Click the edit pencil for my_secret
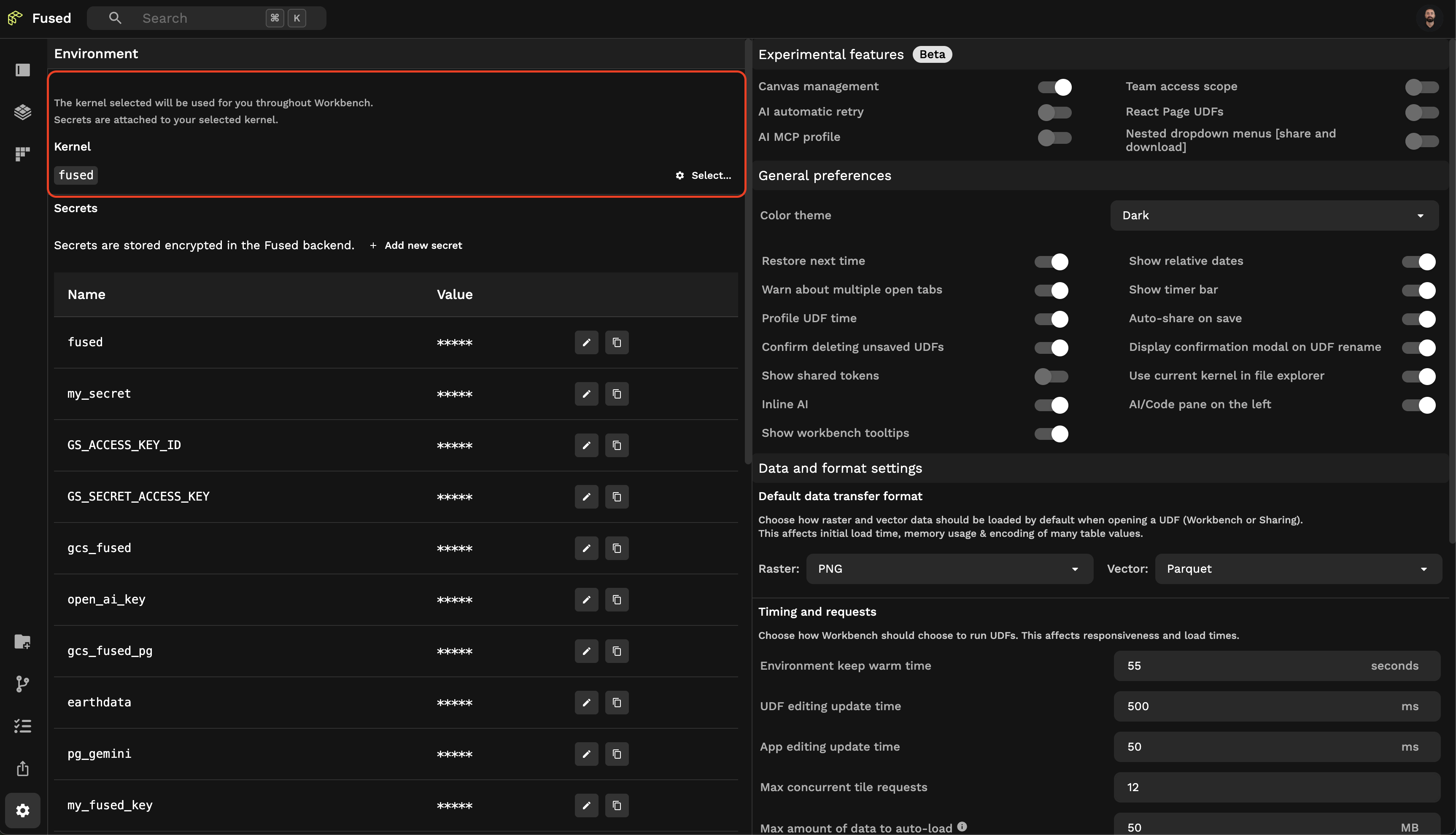Screen dimensions: 1456x835 click(x=586, y=394)
